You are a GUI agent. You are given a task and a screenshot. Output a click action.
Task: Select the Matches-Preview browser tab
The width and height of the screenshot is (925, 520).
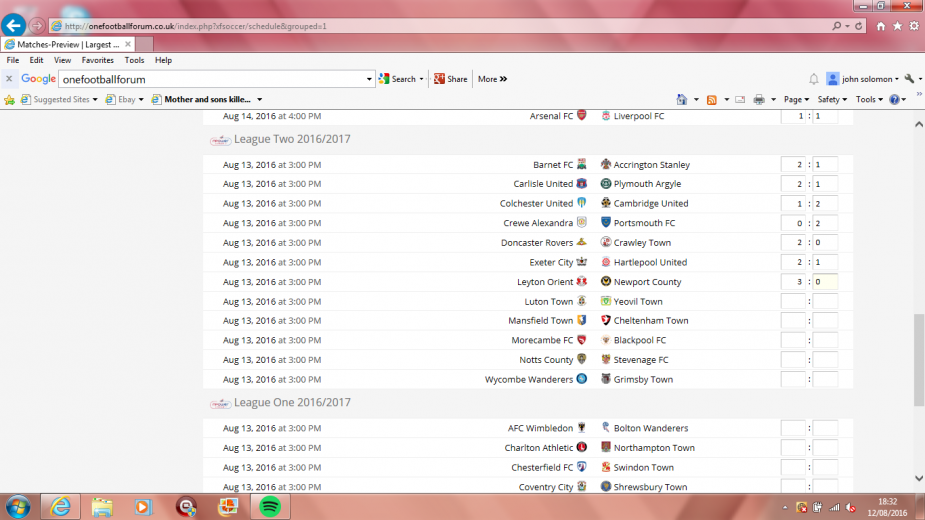[x=68, y=44]
